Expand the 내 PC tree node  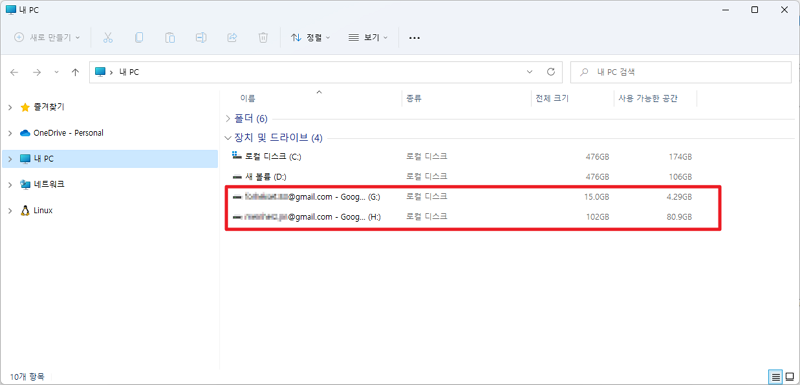coord(10,159)
